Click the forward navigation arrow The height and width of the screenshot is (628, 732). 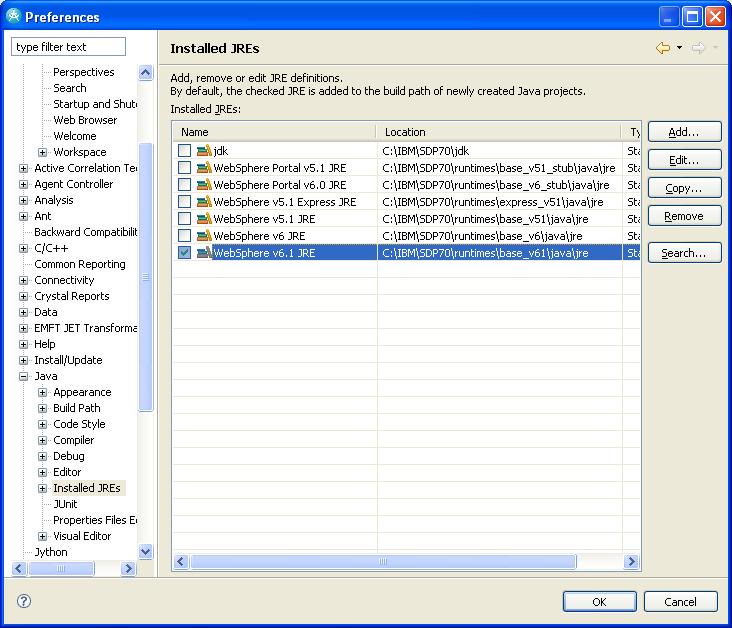click(x=698, y=48)
